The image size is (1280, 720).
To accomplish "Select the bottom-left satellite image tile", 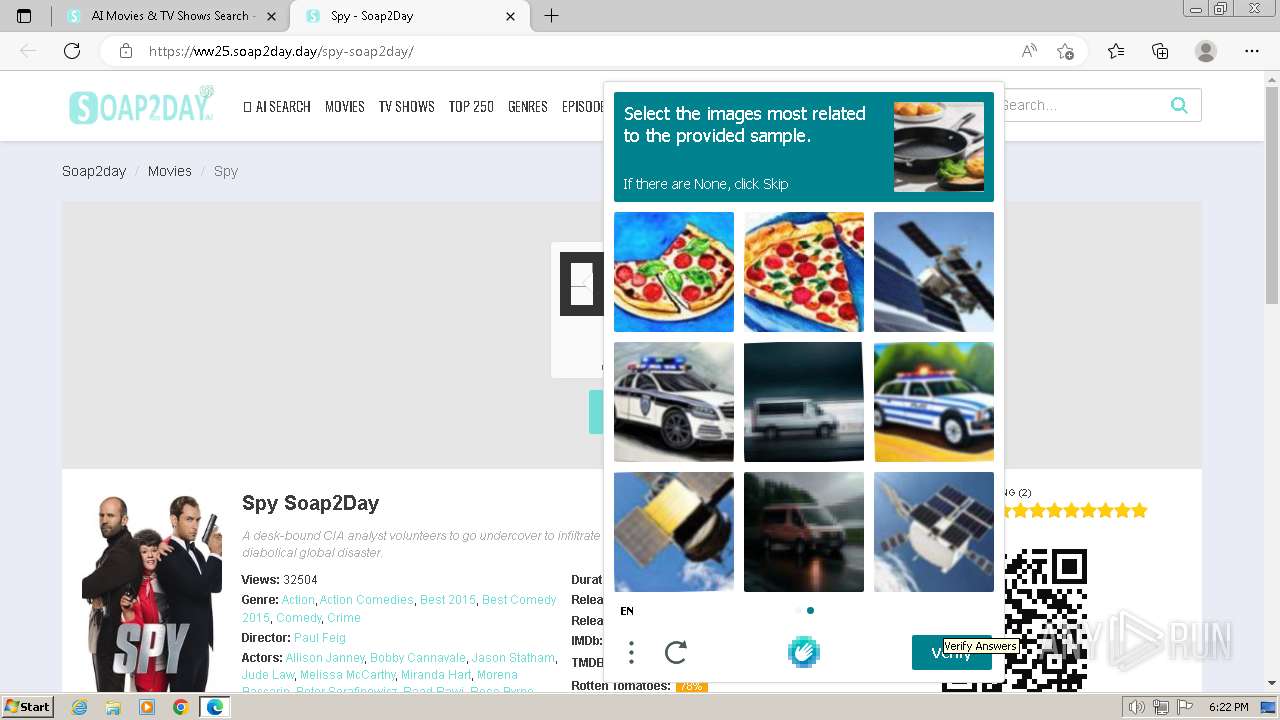I will (674, 532).
